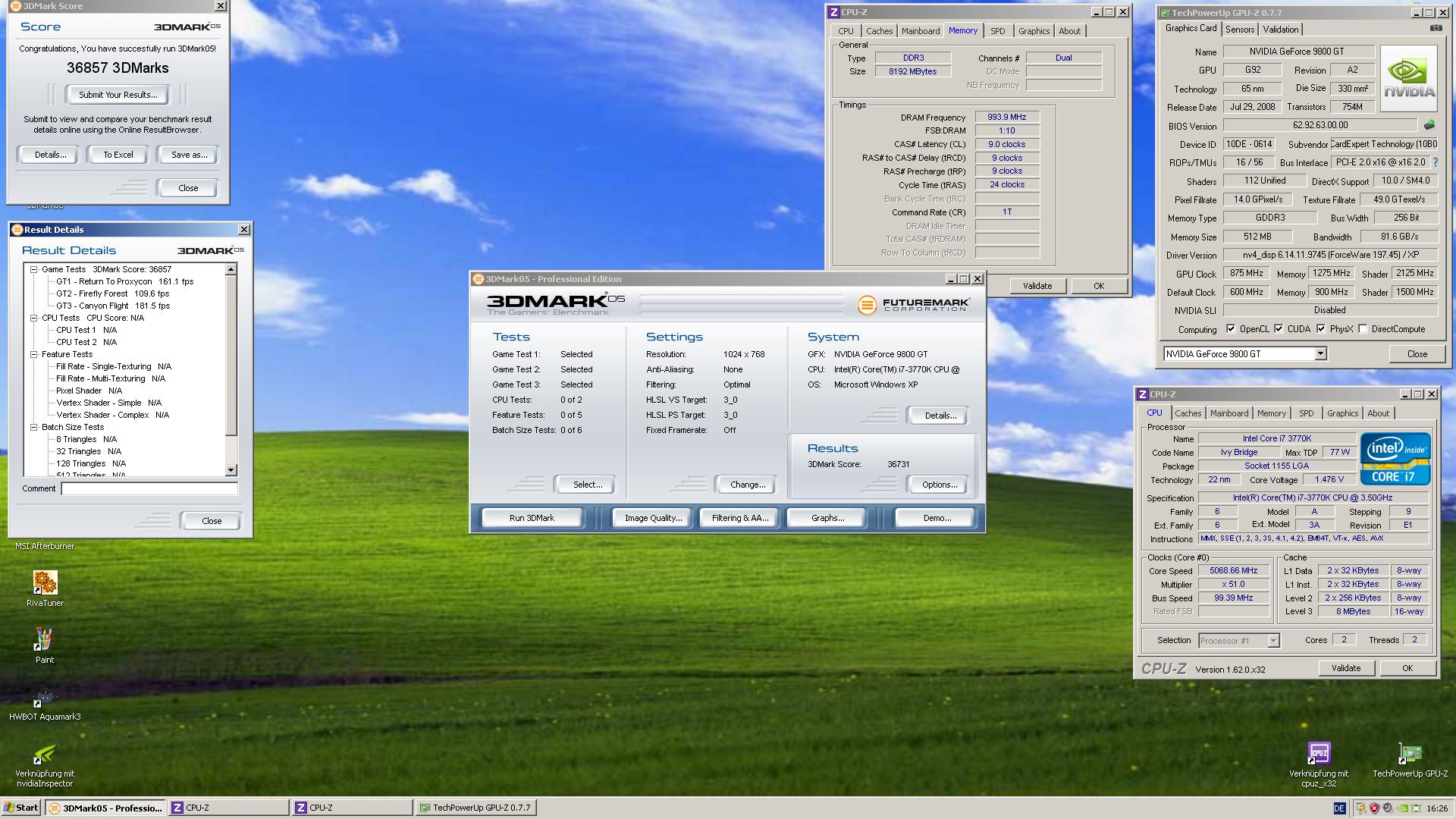This screenshot has width=1456, height=819.
Task: Open the Mainboard tab in lower CPU-Z window
Action: (1228, 413)
